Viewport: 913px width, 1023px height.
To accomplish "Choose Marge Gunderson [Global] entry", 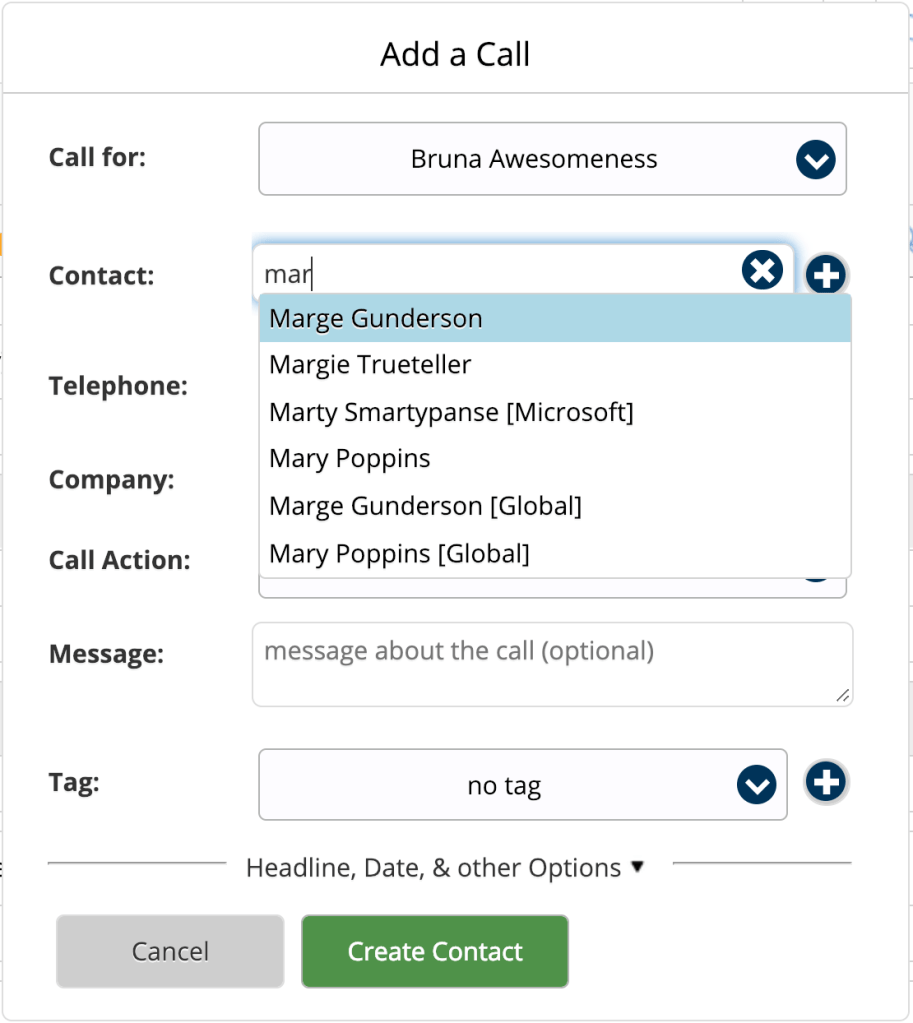I will click(425, 506).
